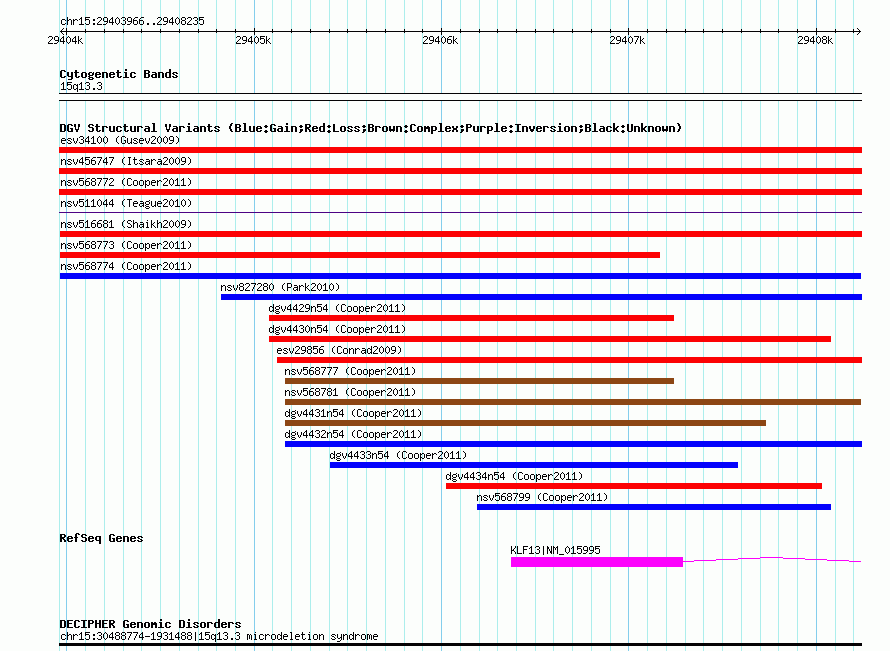The image size is (890, 651).
Task: Open the nsv827280 (Park2010) label
Action: tap(280, 287)
